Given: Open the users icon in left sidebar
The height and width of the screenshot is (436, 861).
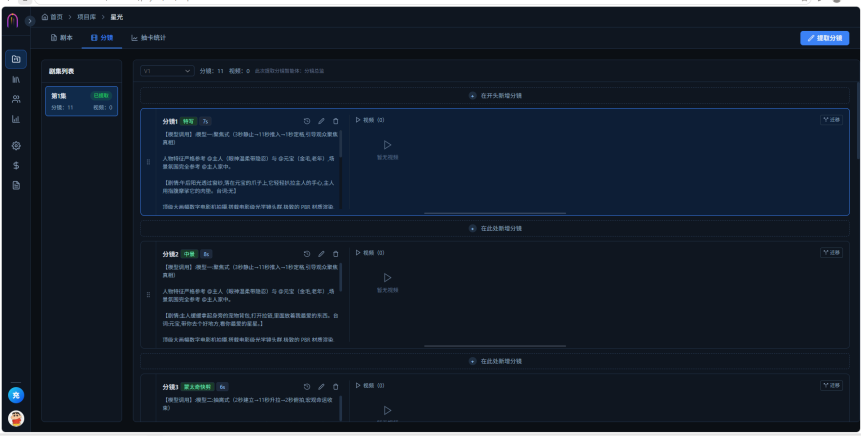Looking at the screenshot, I should click(x=16, y=99).
